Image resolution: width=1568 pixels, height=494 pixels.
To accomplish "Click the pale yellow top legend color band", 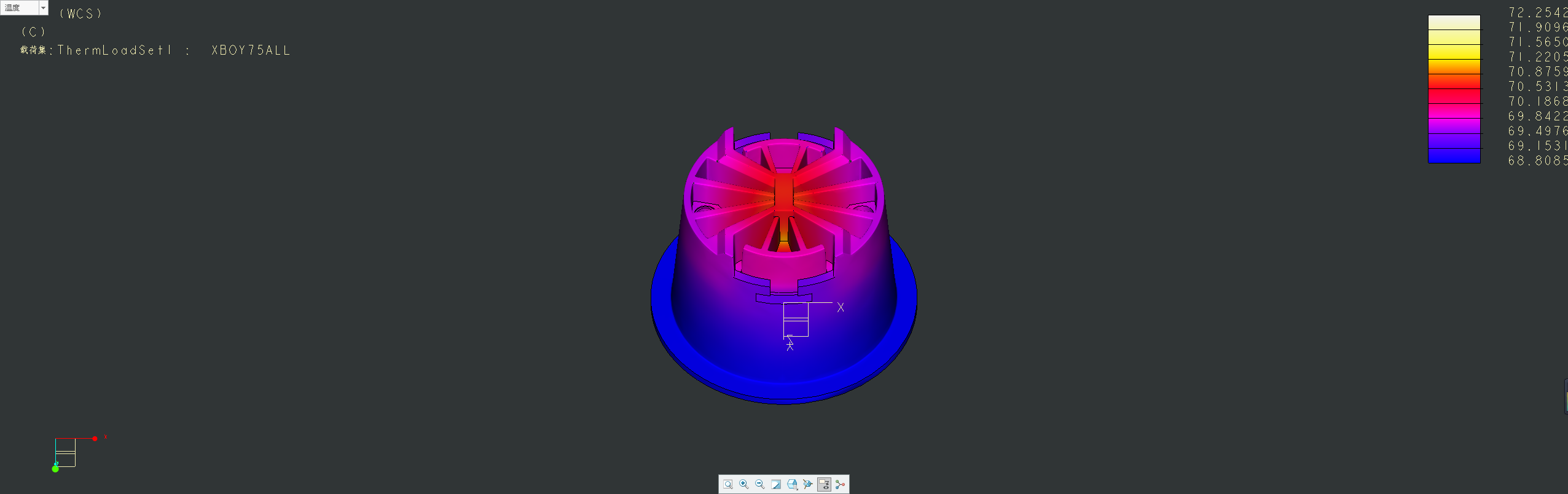I will [1454, 22].
